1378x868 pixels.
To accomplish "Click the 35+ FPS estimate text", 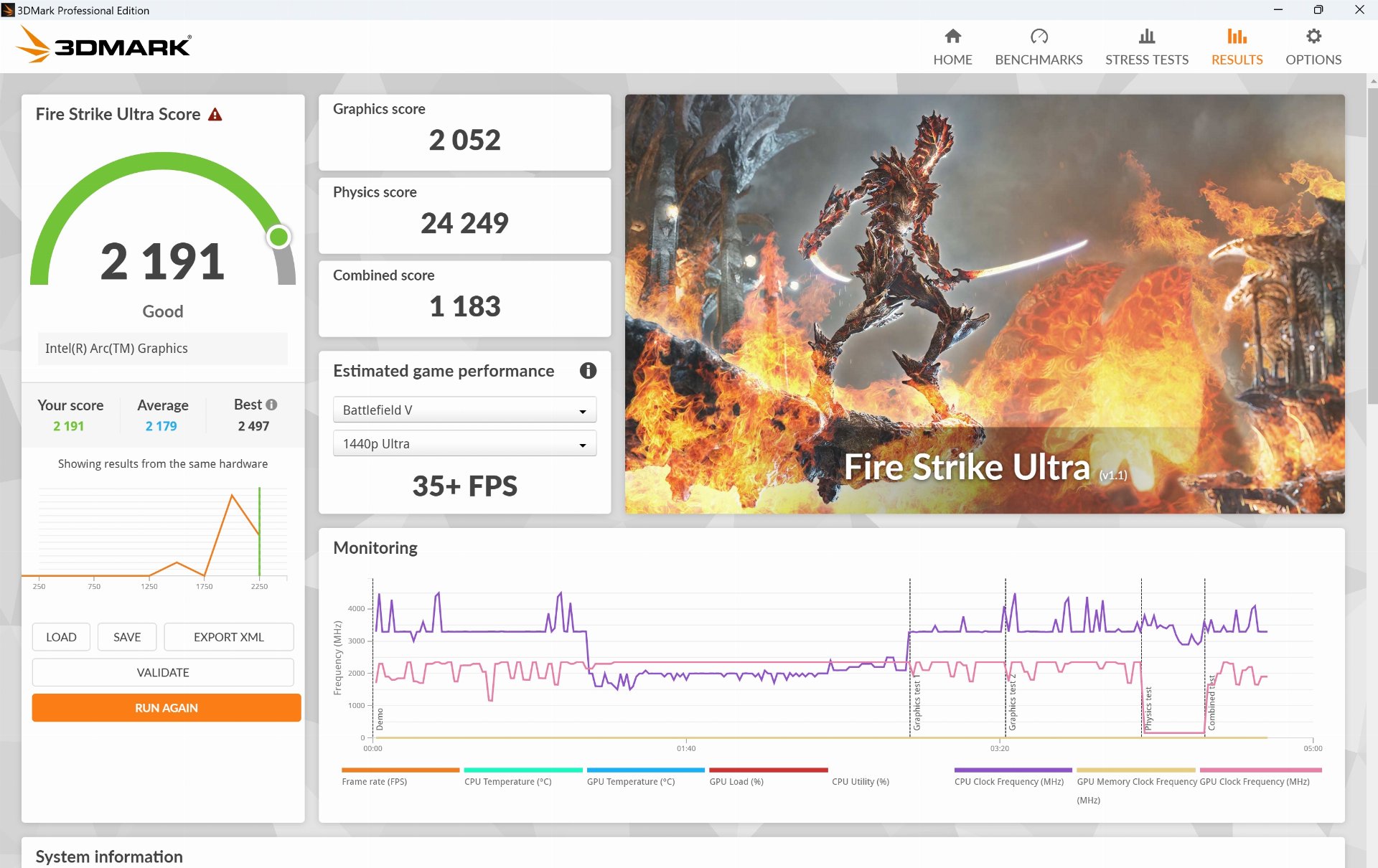I will point(464,486).
